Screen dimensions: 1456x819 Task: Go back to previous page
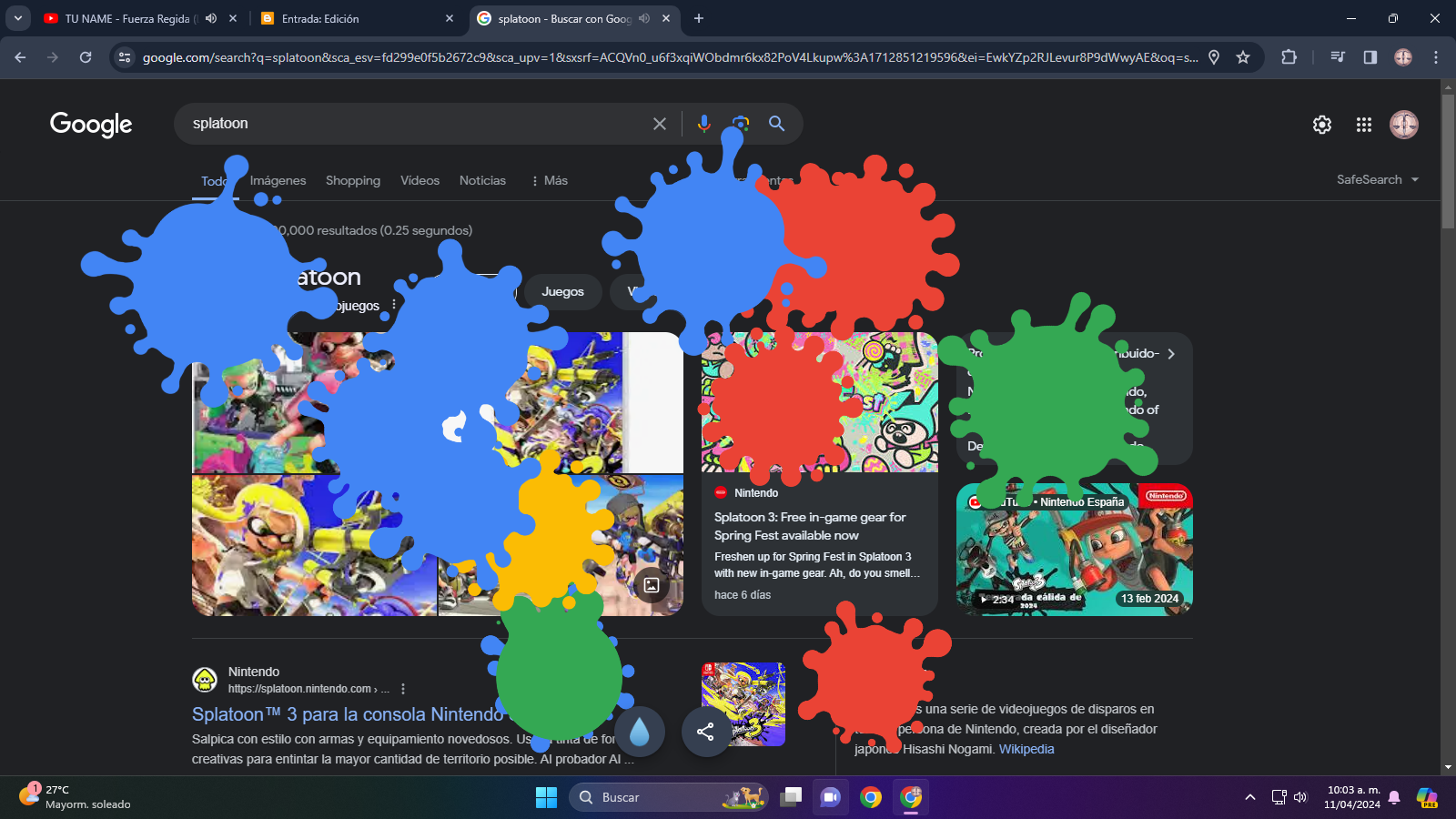pos(20,57)
